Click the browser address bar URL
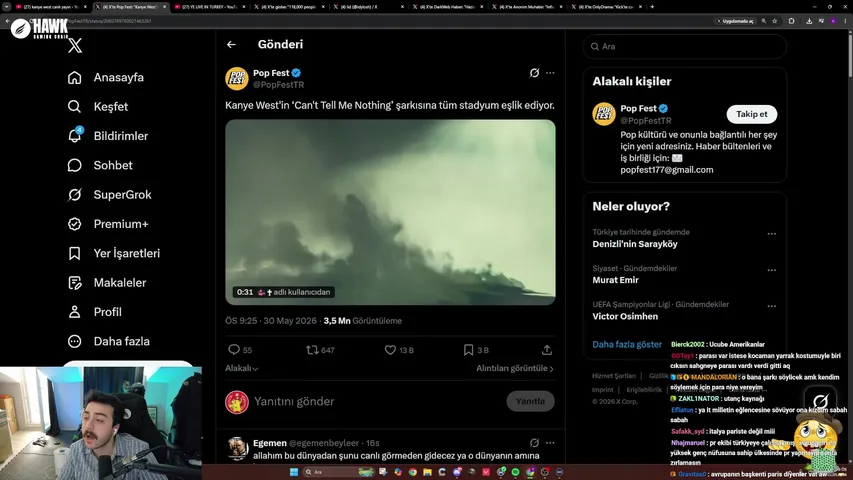The width and height of the screenshot is (853, 480). click(x=109, y=21)
